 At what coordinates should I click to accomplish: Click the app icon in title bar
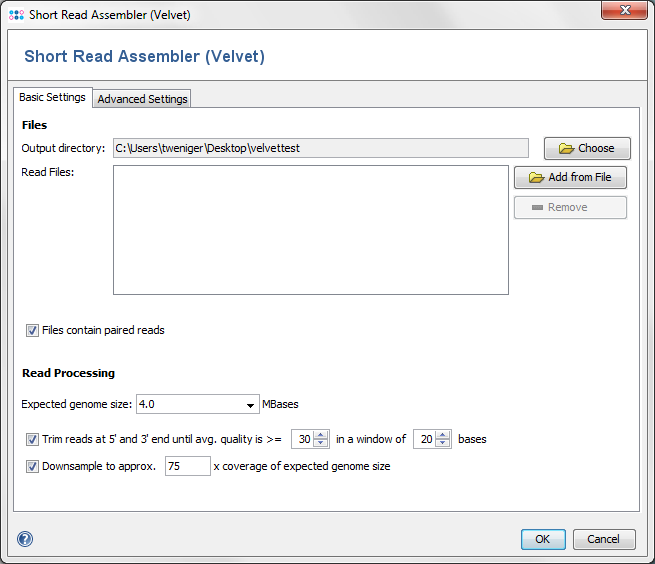pyautogui.click(x=16, y=15)
